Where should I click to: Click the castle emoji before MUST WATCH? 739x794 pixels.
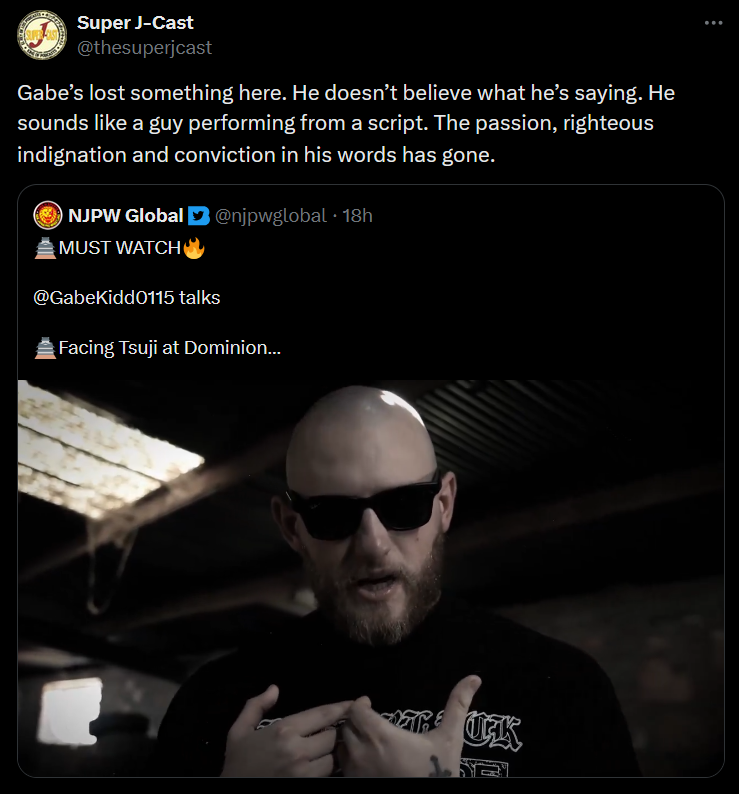[45, 248]
